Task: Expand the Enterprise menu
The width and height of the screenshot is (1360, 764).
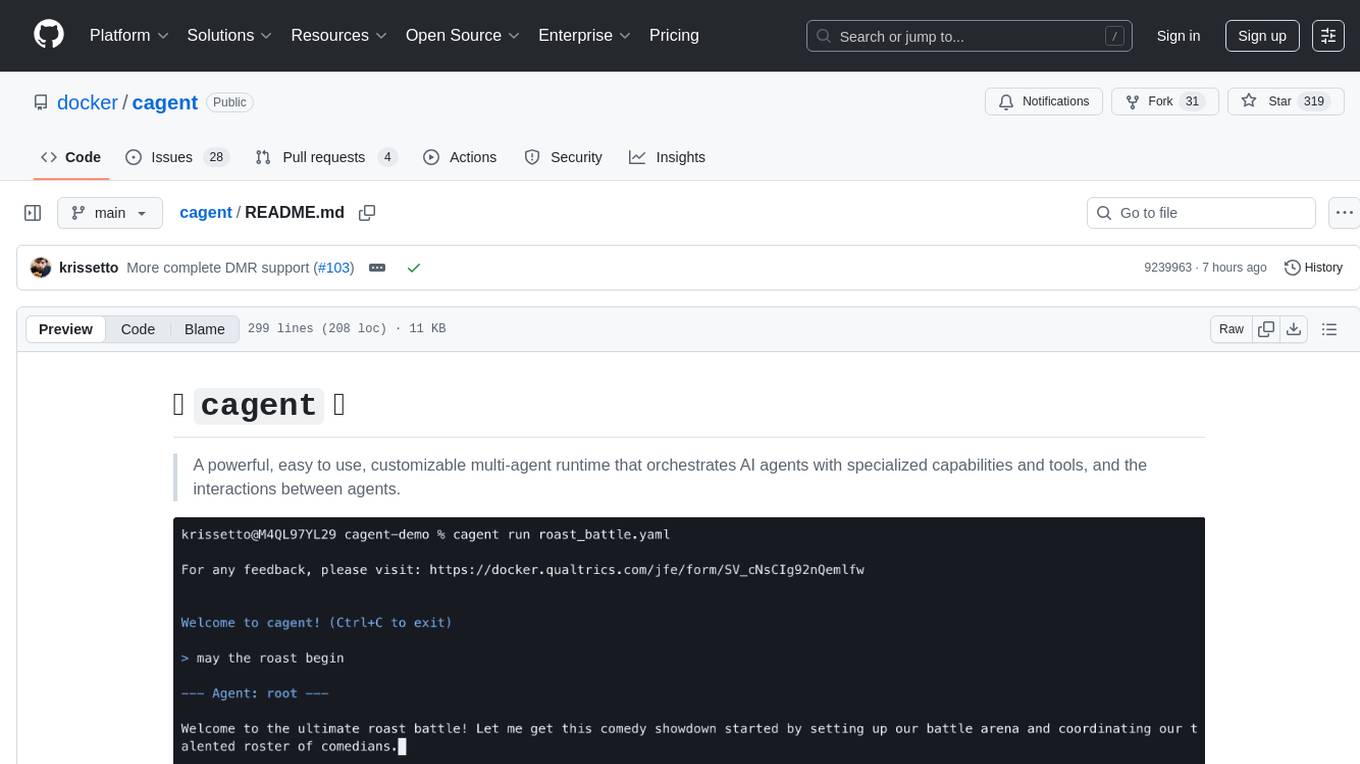Action: [x=584, y=35]
